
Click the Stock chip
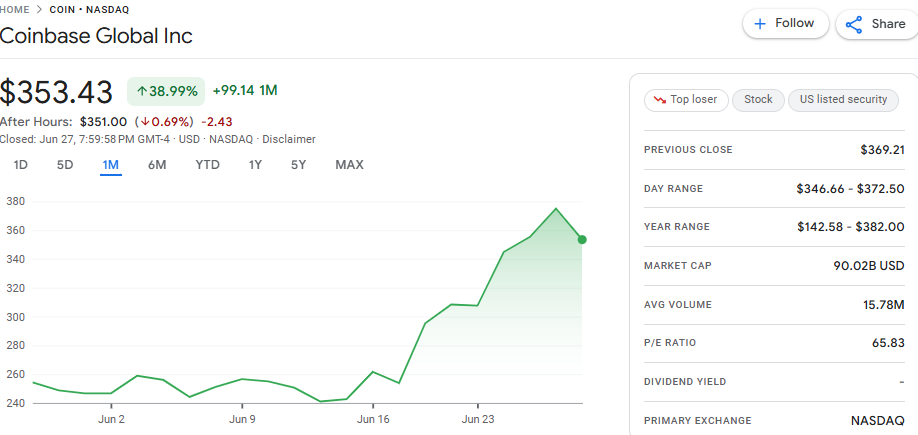point(758,100)
